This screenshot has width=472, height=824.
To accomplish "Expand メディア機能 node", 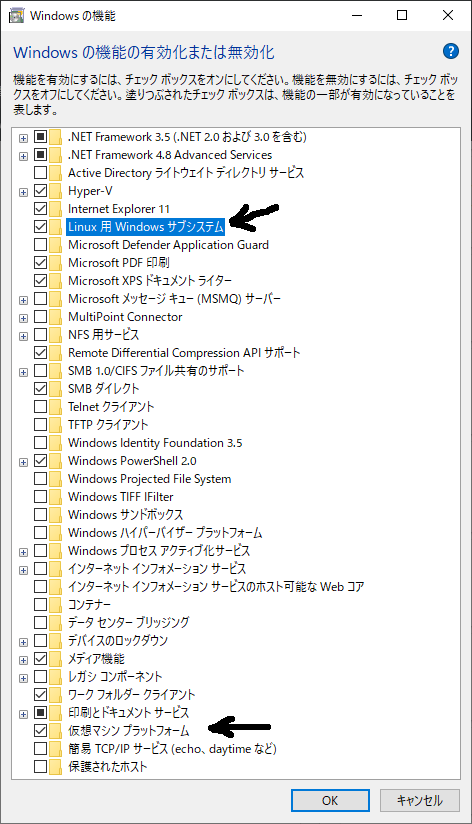I will [23, 660].
